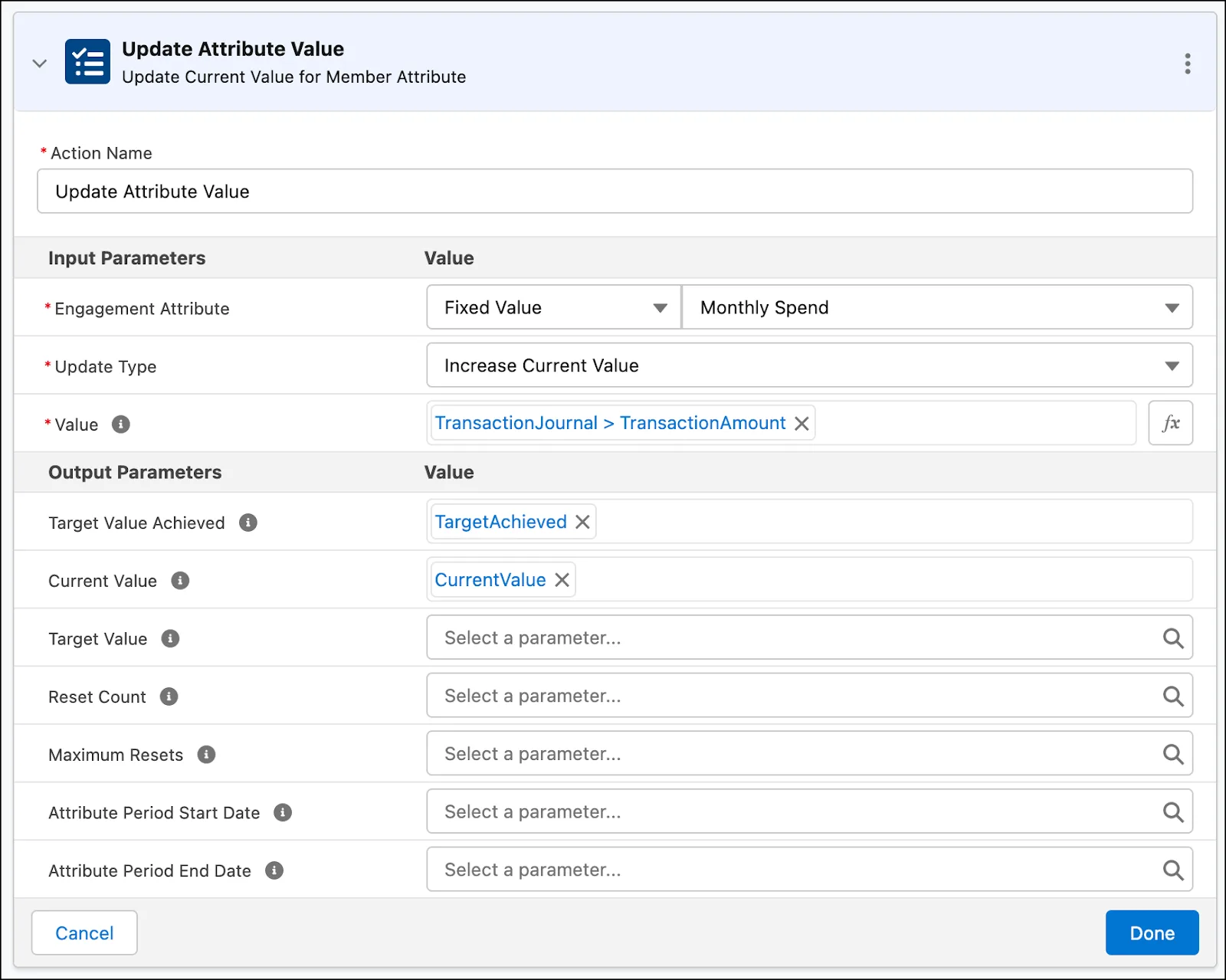Show info for Attribute Period End Date
The width and height of the screenshot is (1226, 980).
tap(274, 870)
